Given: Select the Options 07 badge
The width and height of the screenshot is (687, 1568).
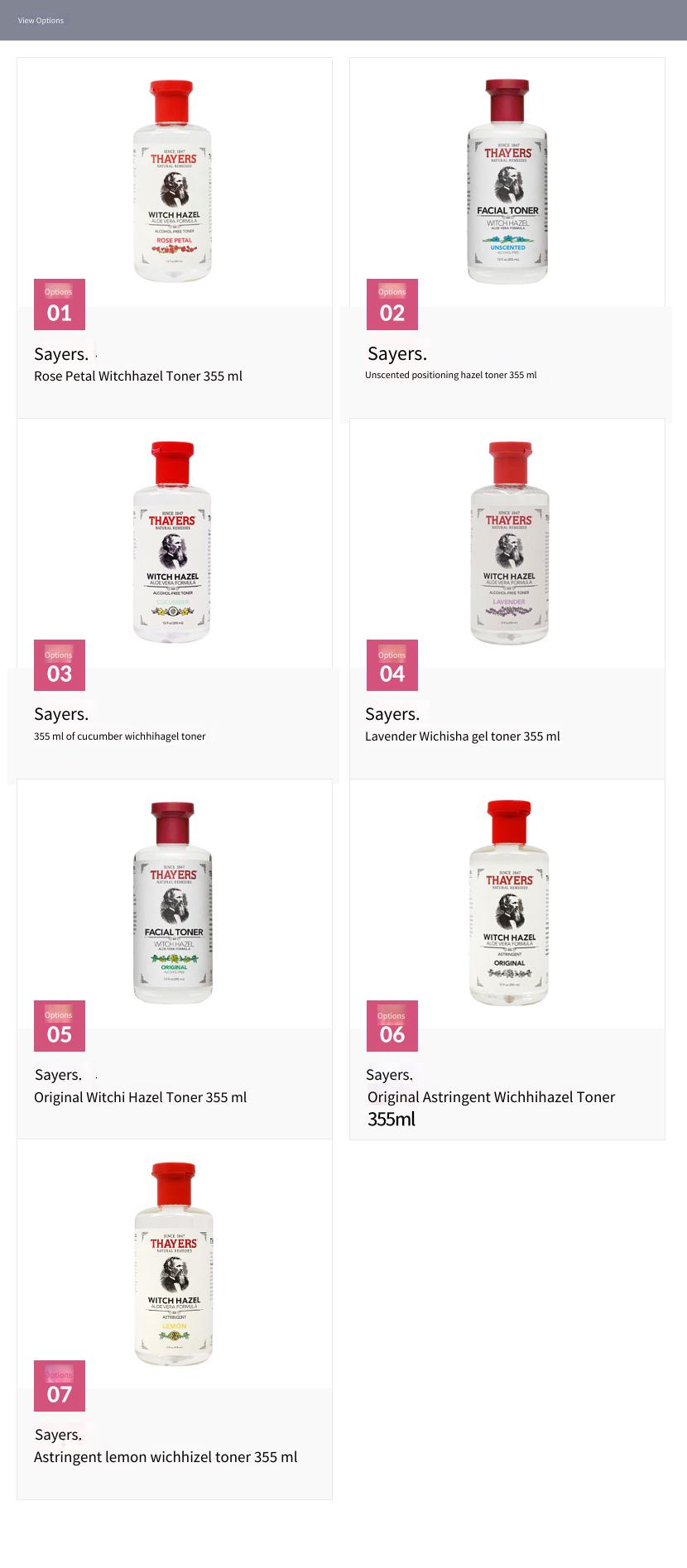Looking at the screenshot, I should (x=60, y=1386).
